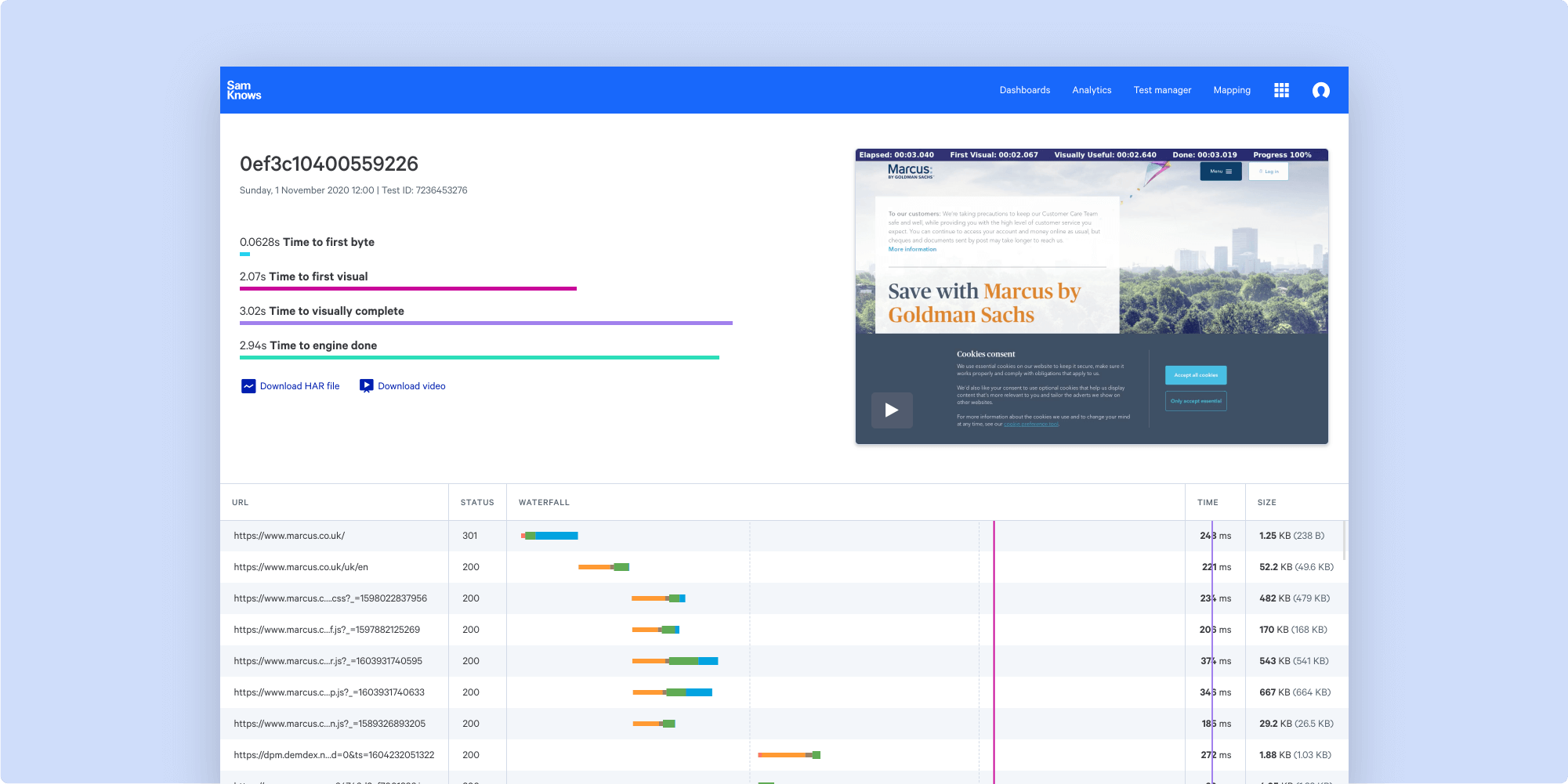The image size is (1568, 784).
Task: Open the Mapping menu
Action: tap(1232, 90)
